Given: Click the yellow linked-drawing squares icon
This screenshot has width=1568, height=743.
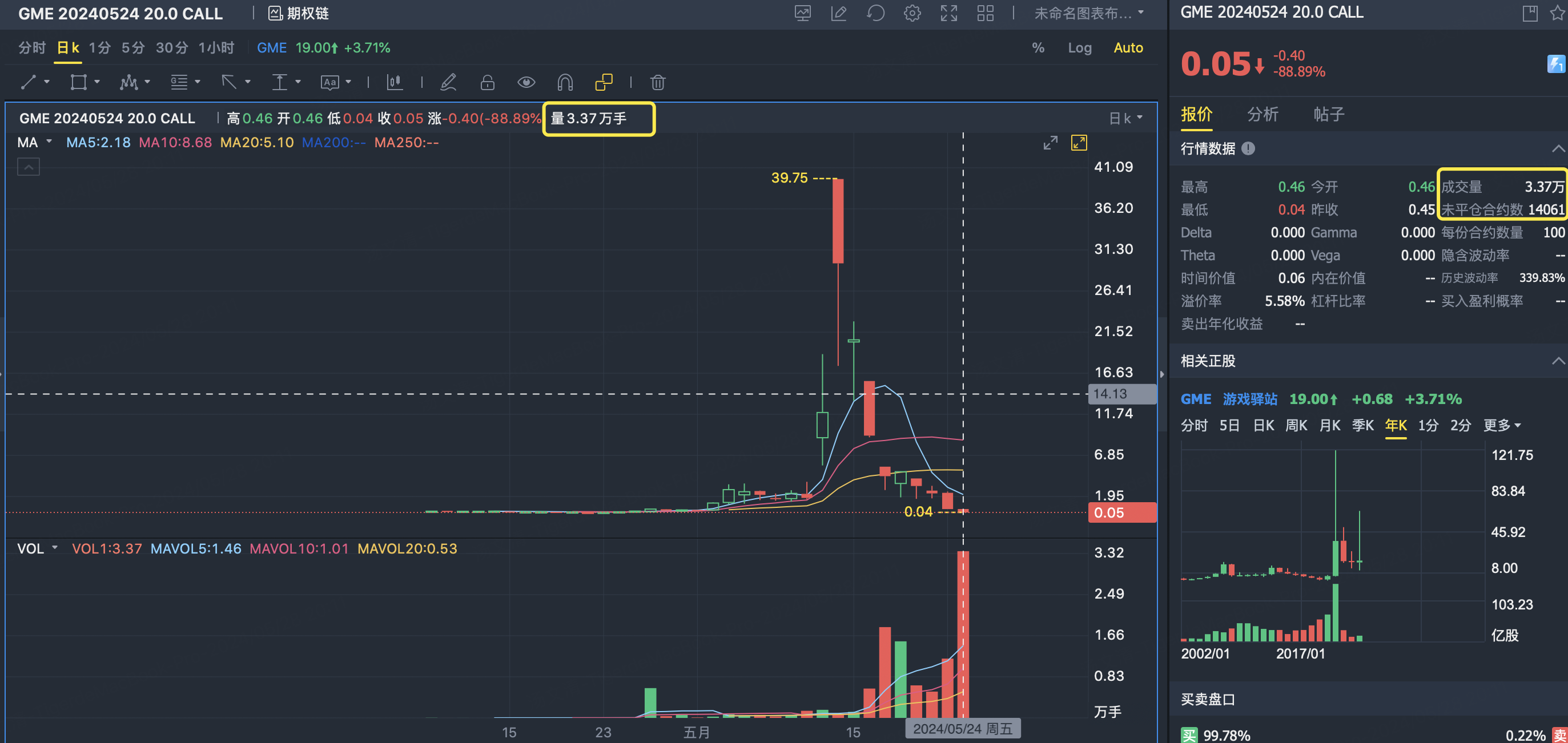Looking at the screenshot, I should pos(604,82).
